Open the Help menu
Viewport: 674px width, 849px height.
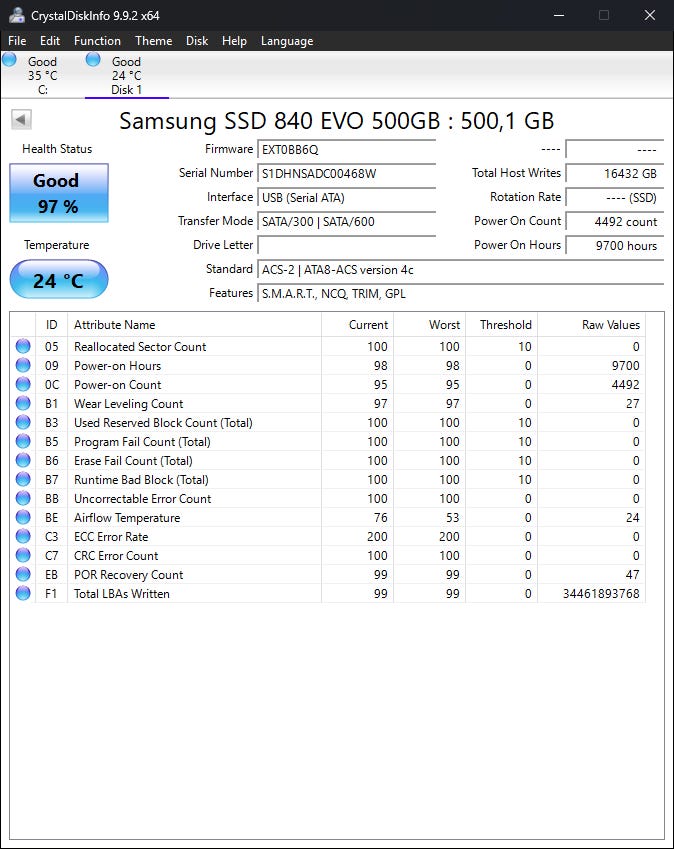pos(234,41)
